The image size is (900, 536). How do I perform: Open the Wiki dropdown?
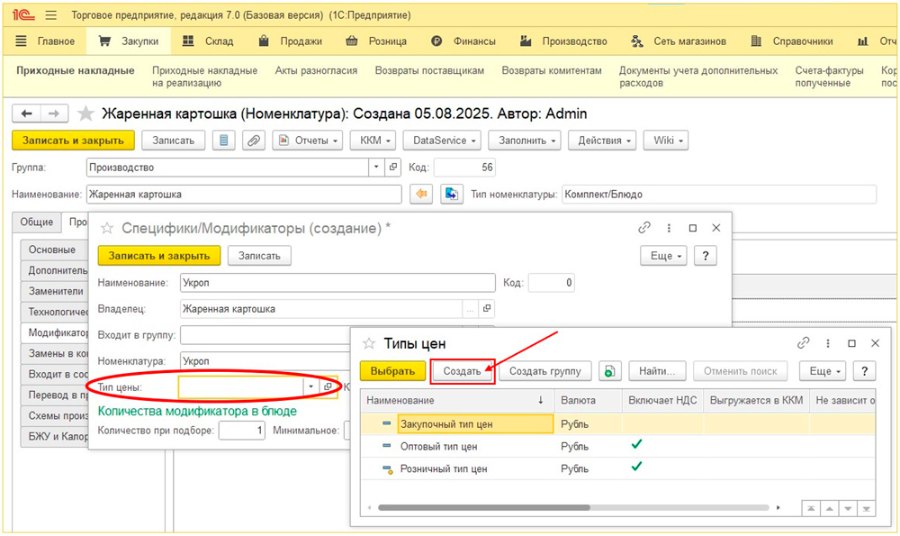[666, 141]
